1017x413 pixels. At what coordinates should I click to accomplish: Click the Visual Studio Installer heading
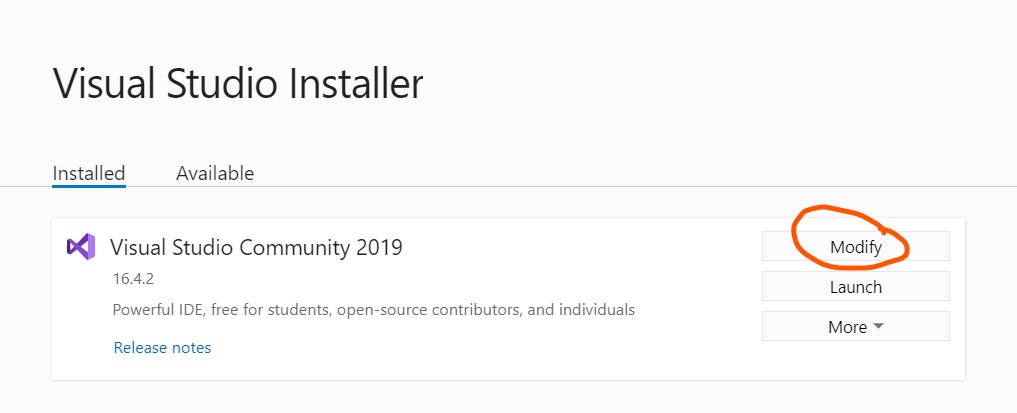238,83
